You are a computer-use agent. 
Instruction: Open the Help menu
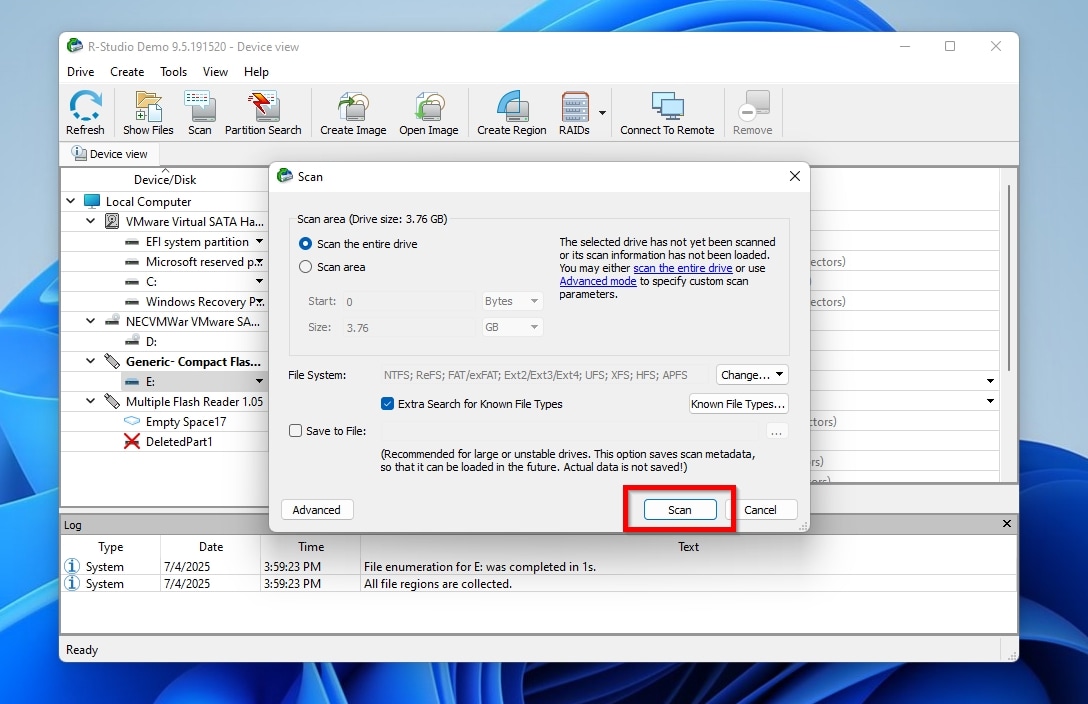coord(256,71)
